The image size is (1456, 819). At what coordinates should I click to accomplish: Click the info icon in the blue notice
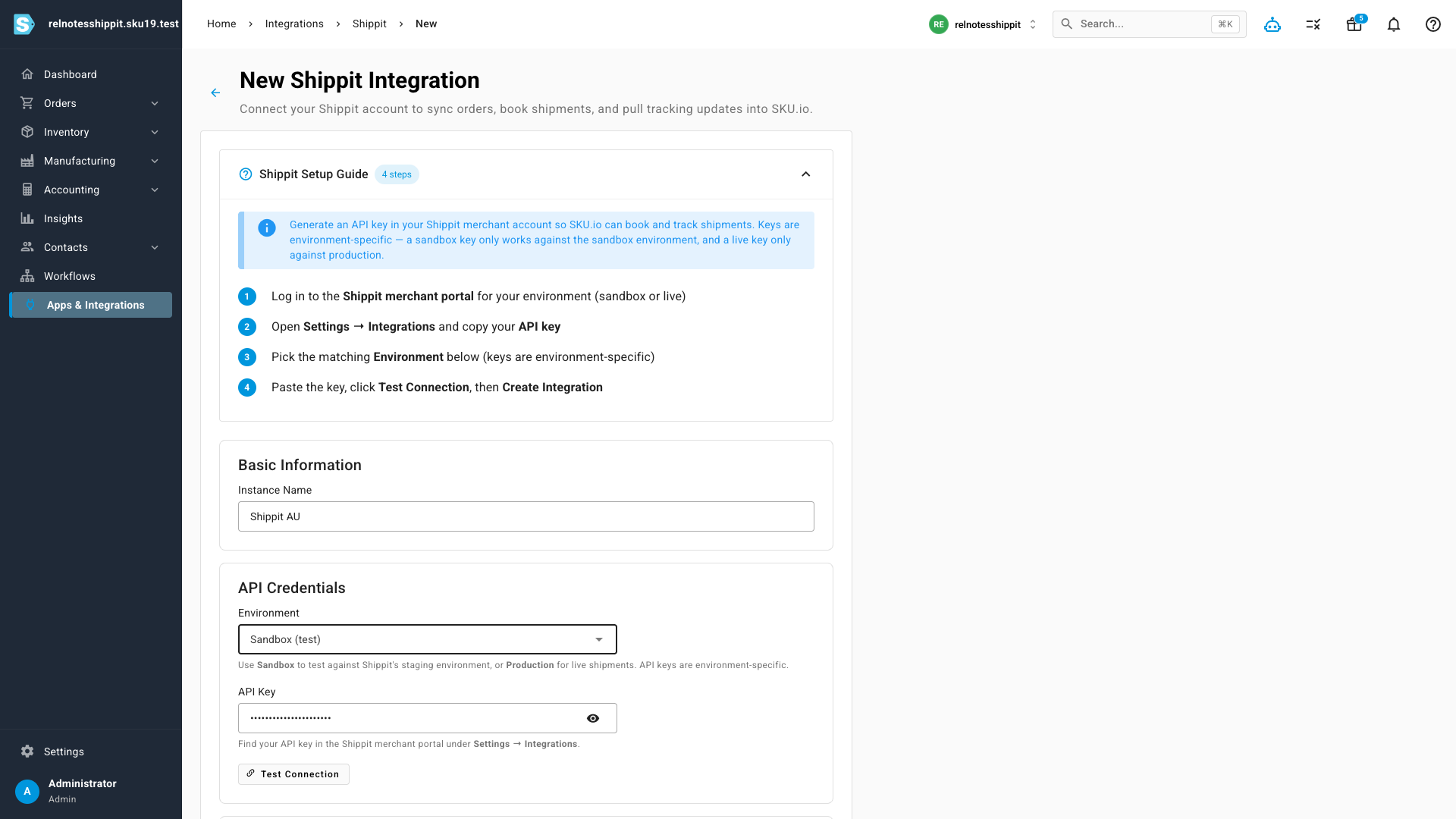[267, 227]
